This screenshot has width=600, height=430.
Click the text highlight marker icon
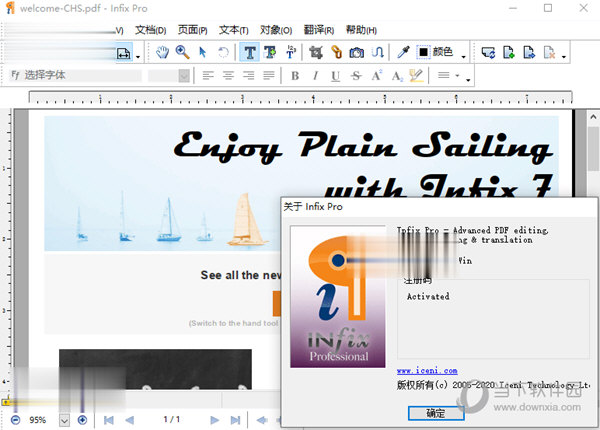point(416,75)
